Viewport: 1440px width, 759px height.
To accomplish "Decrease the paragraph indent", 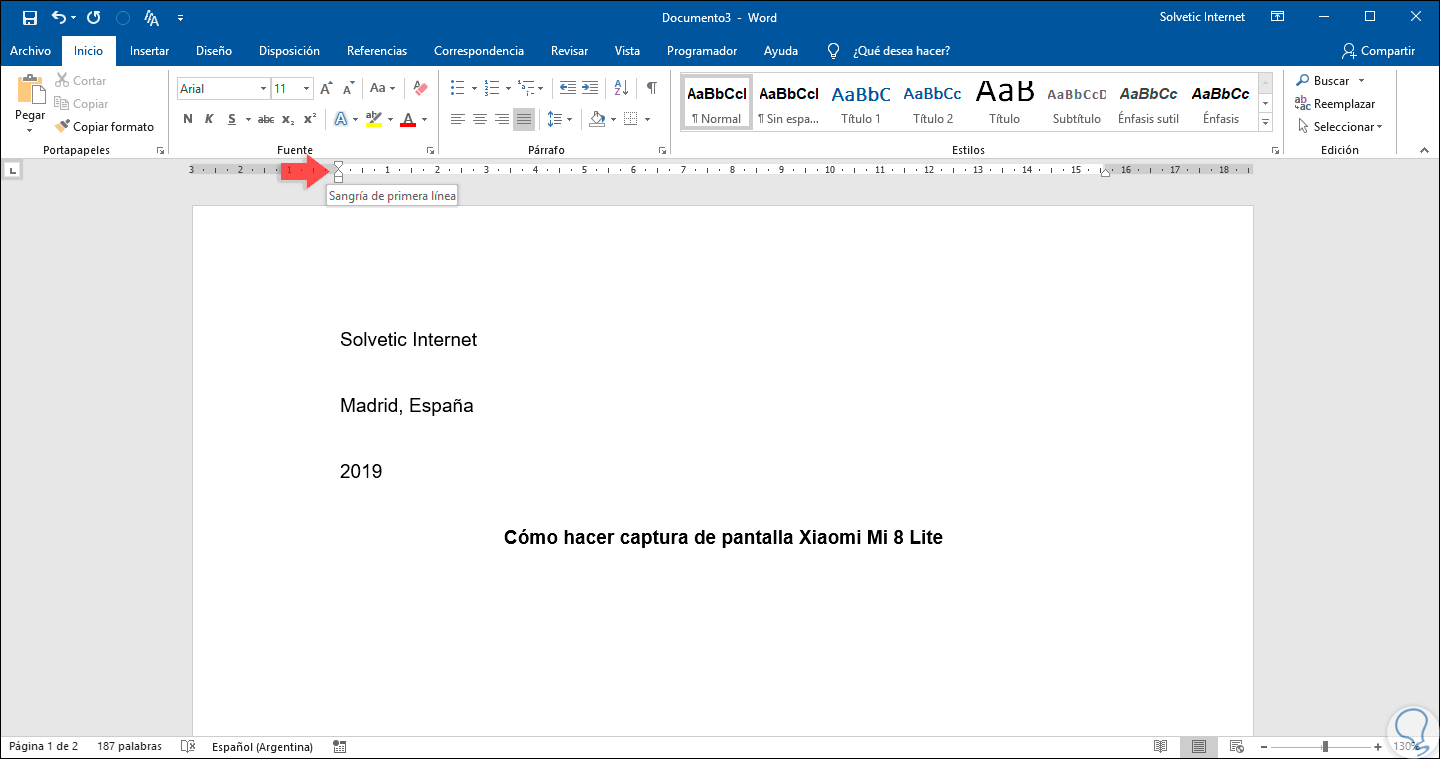I will [x=568, y=88].
